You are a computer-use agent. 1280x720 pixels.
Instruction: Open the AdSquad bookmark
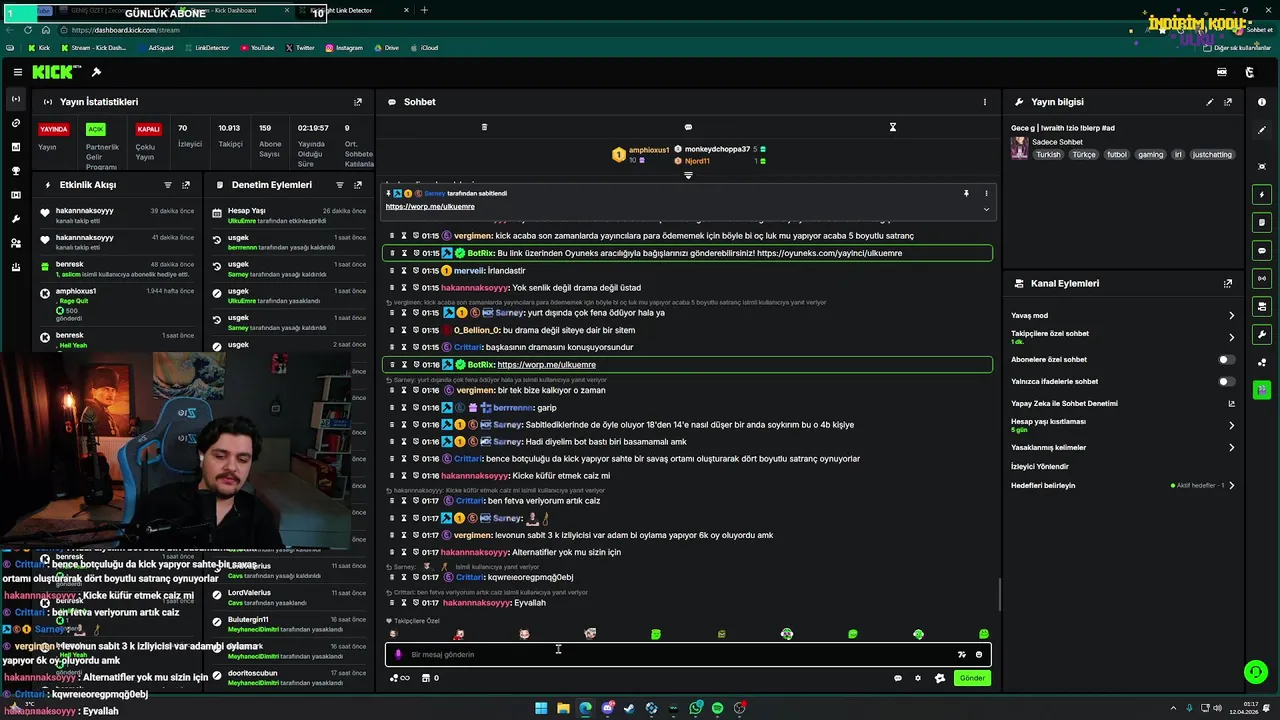155,48
